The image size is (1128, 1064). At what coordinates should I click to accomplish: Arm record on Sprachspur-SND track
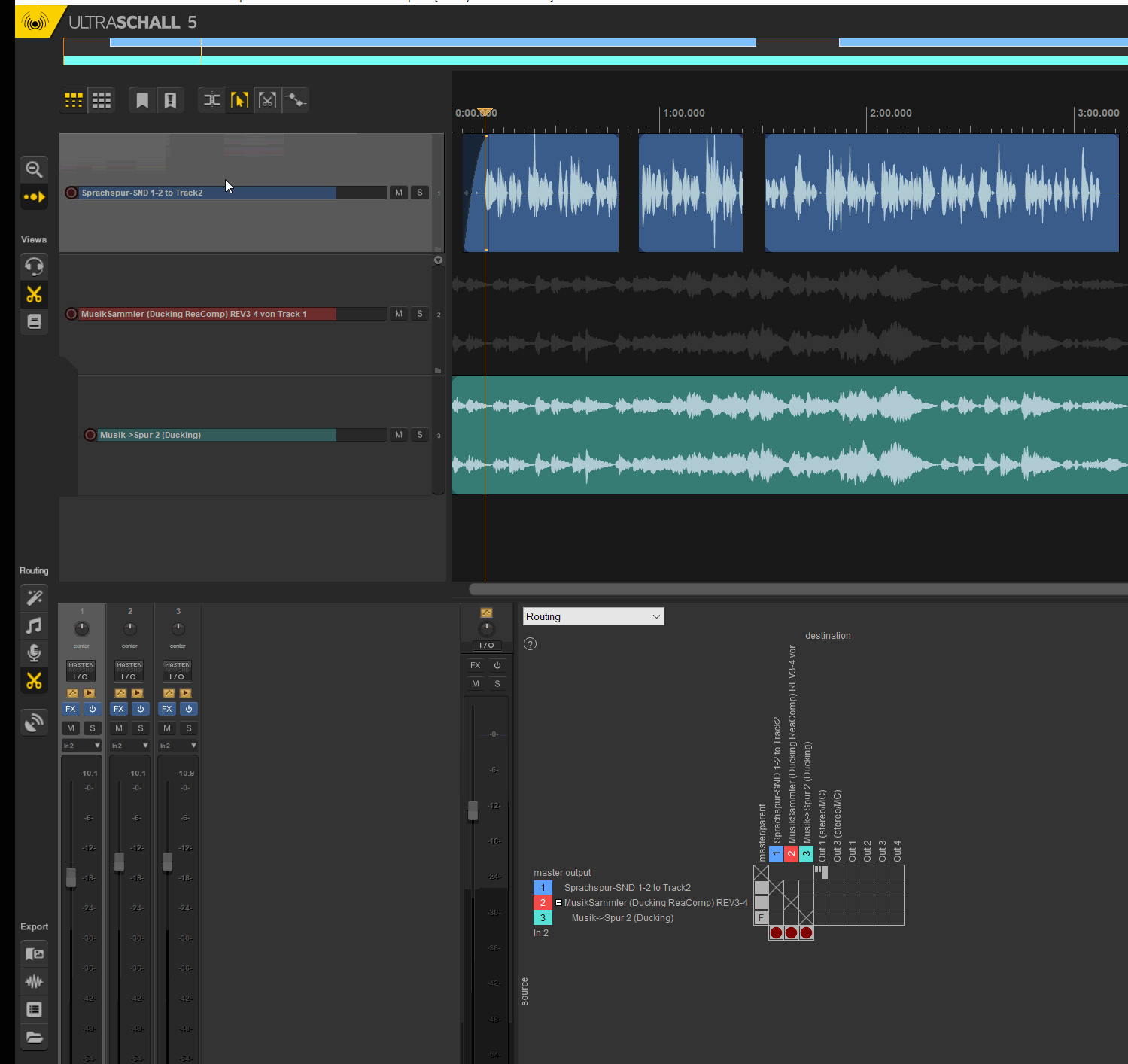tap(71, 193)
